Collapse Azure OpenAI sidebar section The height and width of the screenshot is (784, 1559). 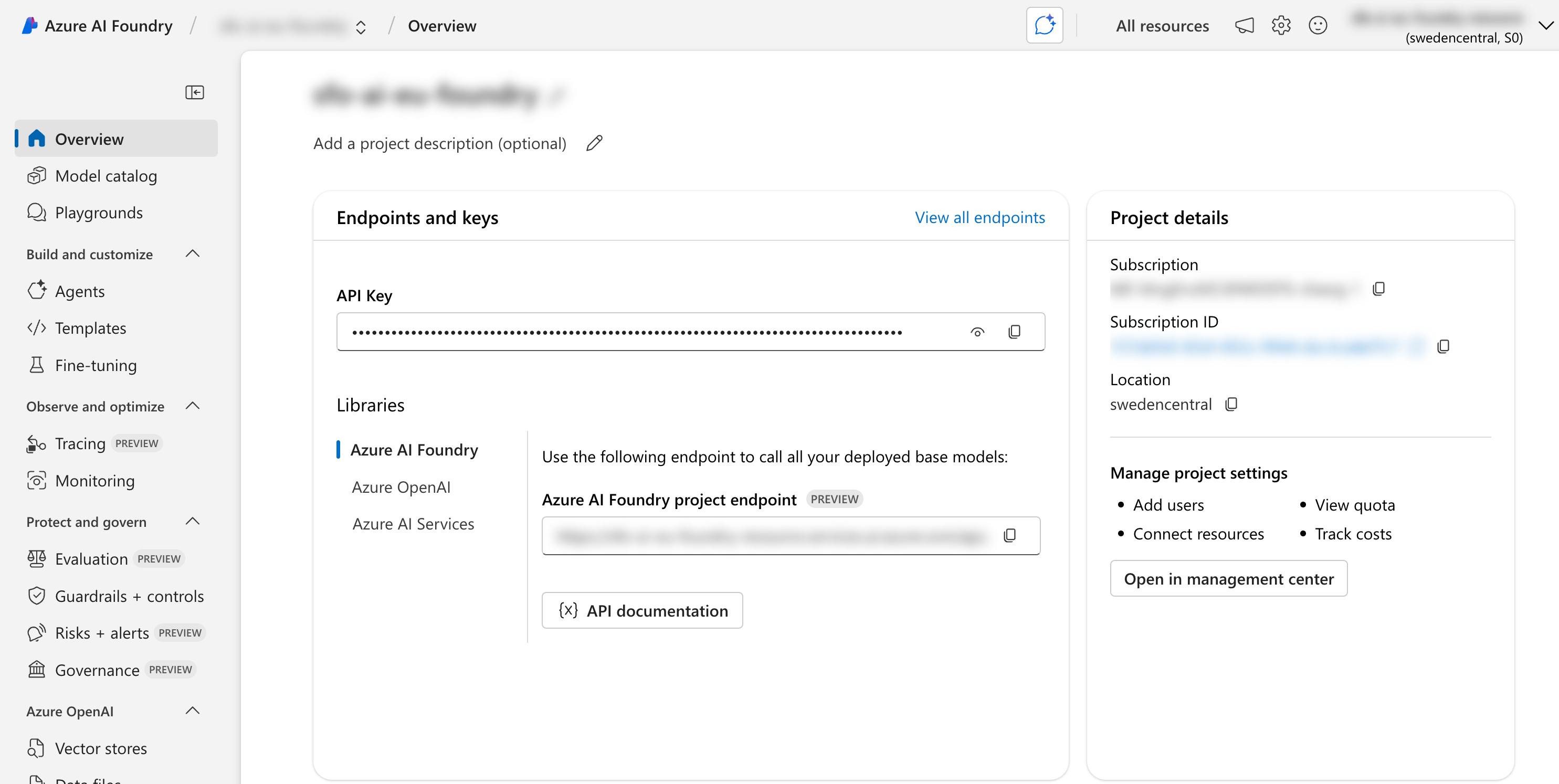coord(193,711)
